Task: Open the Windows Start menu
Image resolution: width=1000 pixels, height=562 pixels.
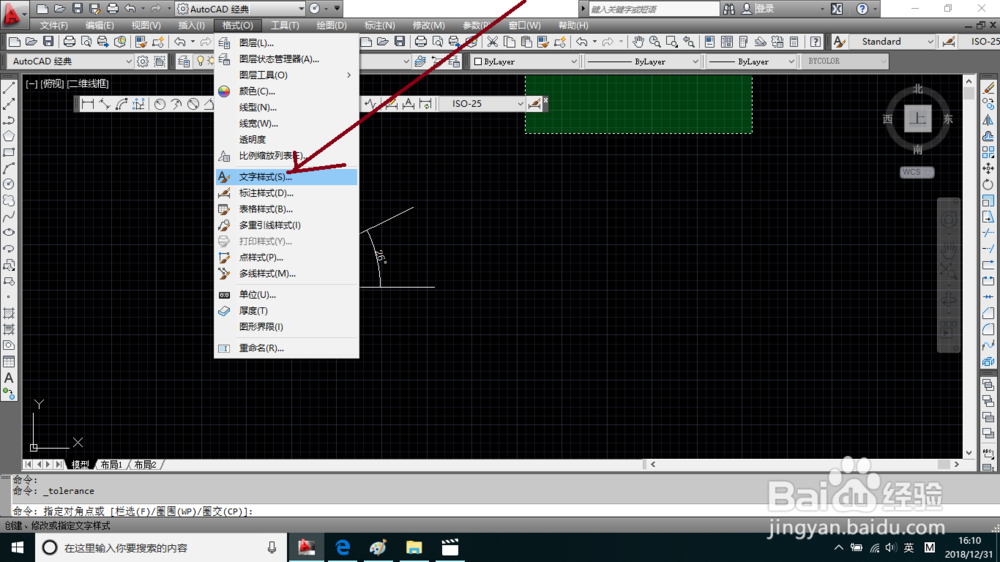Action: pos(17,548)
